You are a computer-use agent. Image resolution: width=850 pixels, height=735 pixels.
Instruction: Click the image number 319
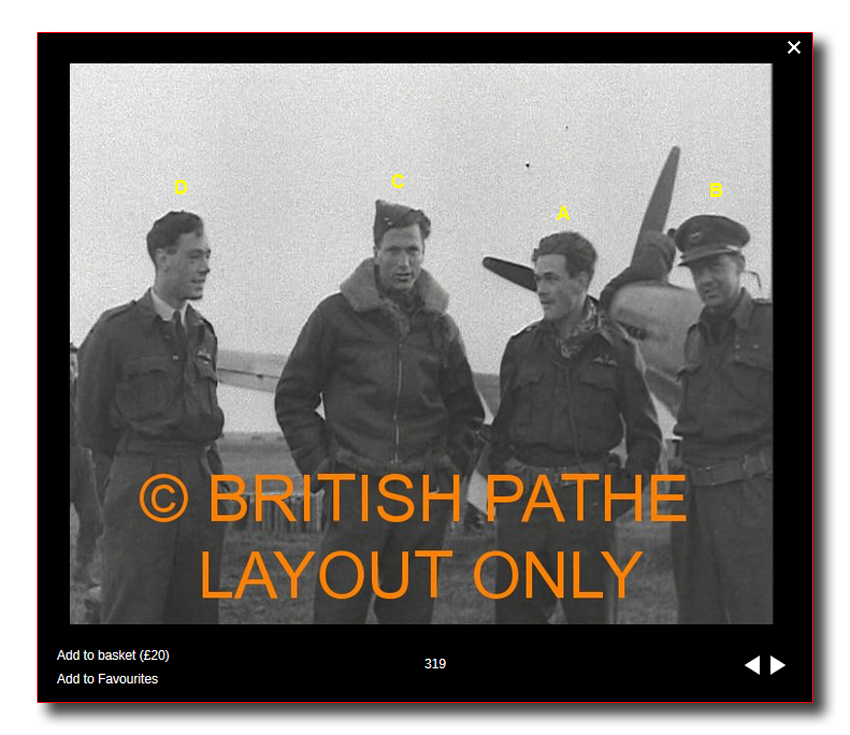pos(435,664)
